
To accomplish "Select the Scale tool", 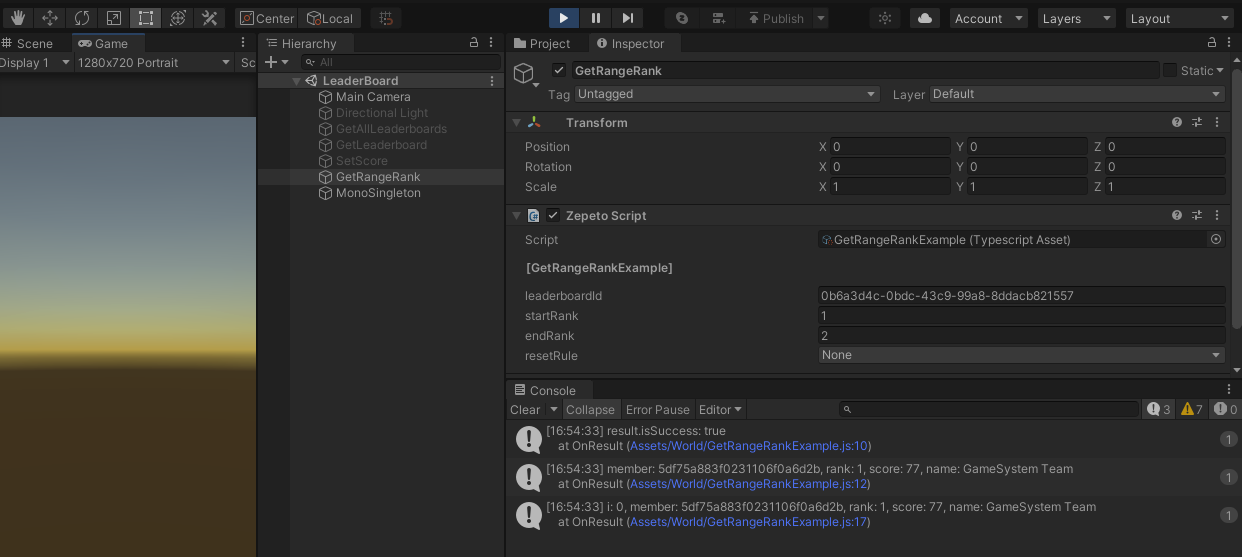I will 113,18.
